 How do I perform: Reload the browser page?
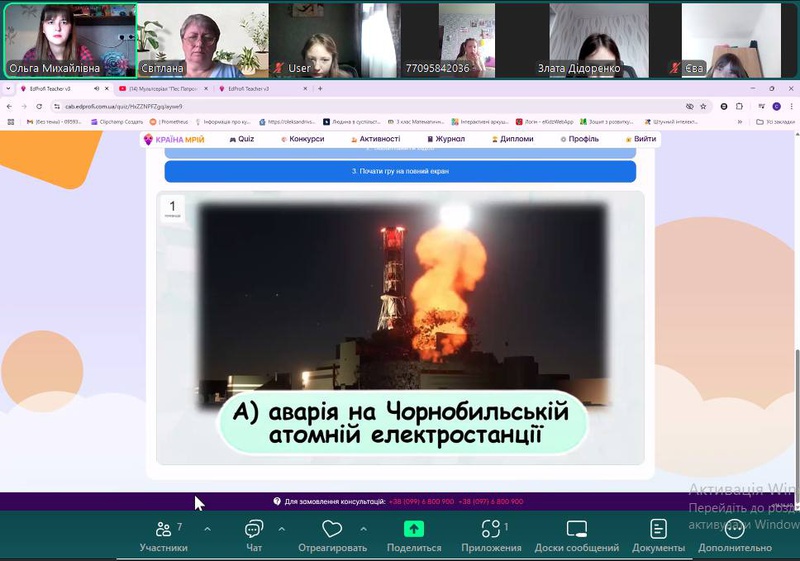(x=39, y=106)
